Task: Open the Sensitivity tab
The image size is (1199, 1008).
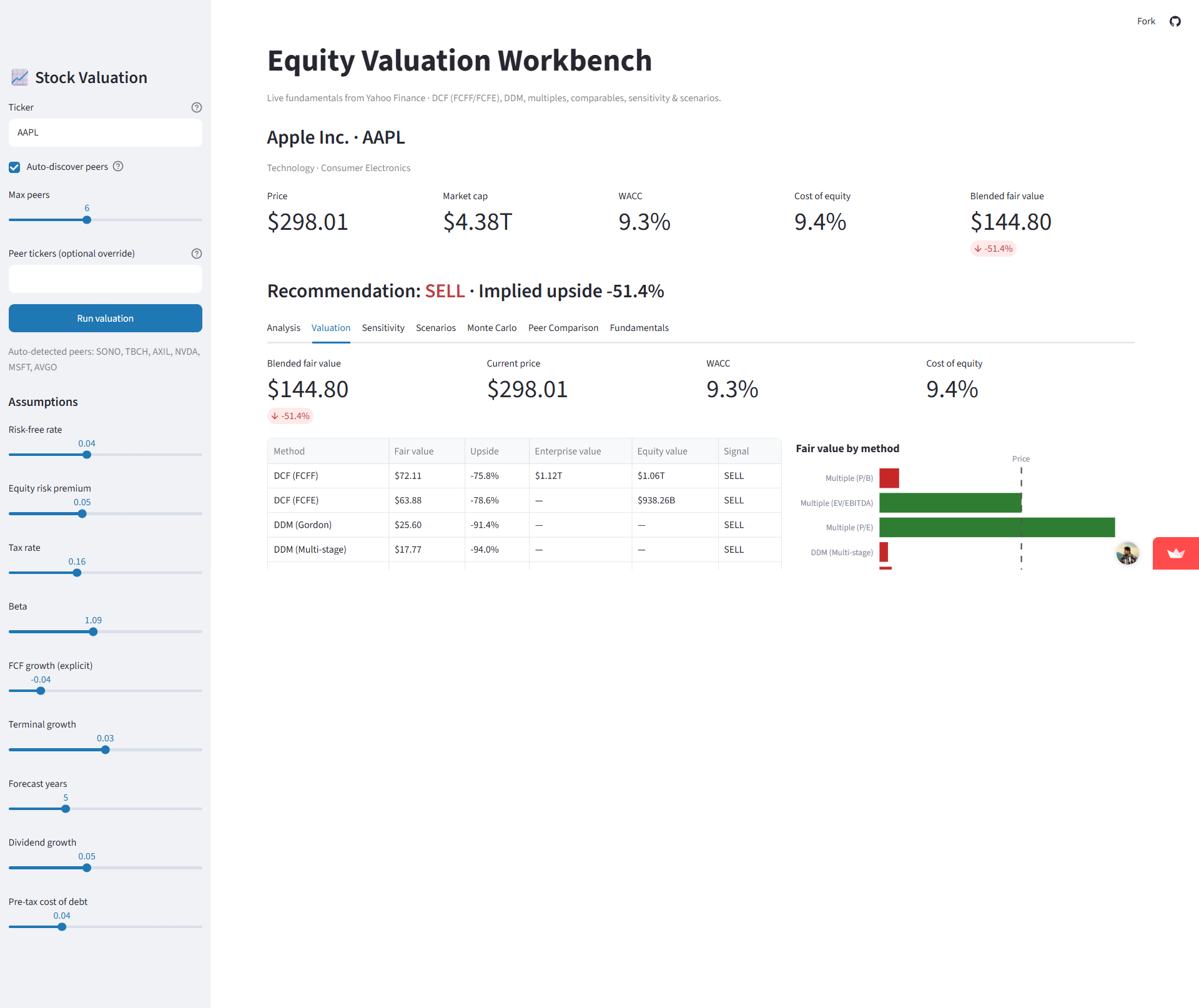Action: 383,328
